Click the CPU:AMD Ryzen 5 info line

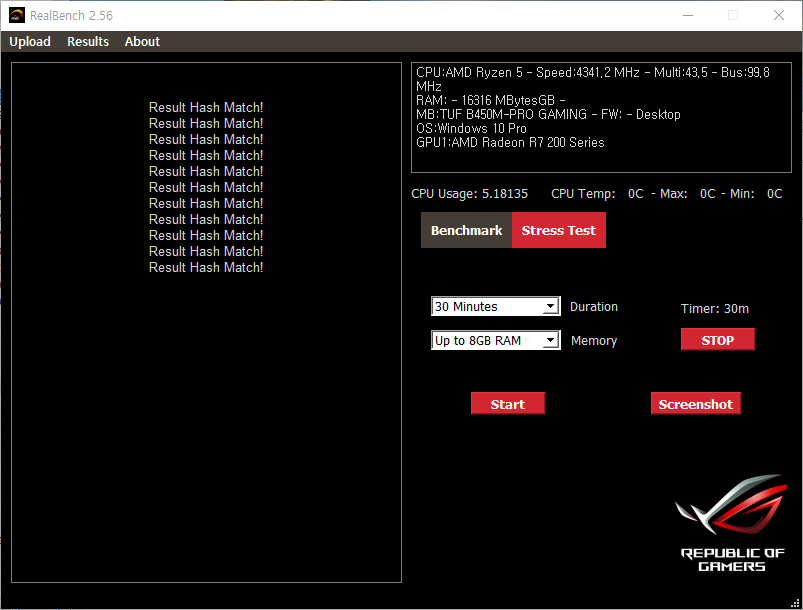click(x=593, y=79)
